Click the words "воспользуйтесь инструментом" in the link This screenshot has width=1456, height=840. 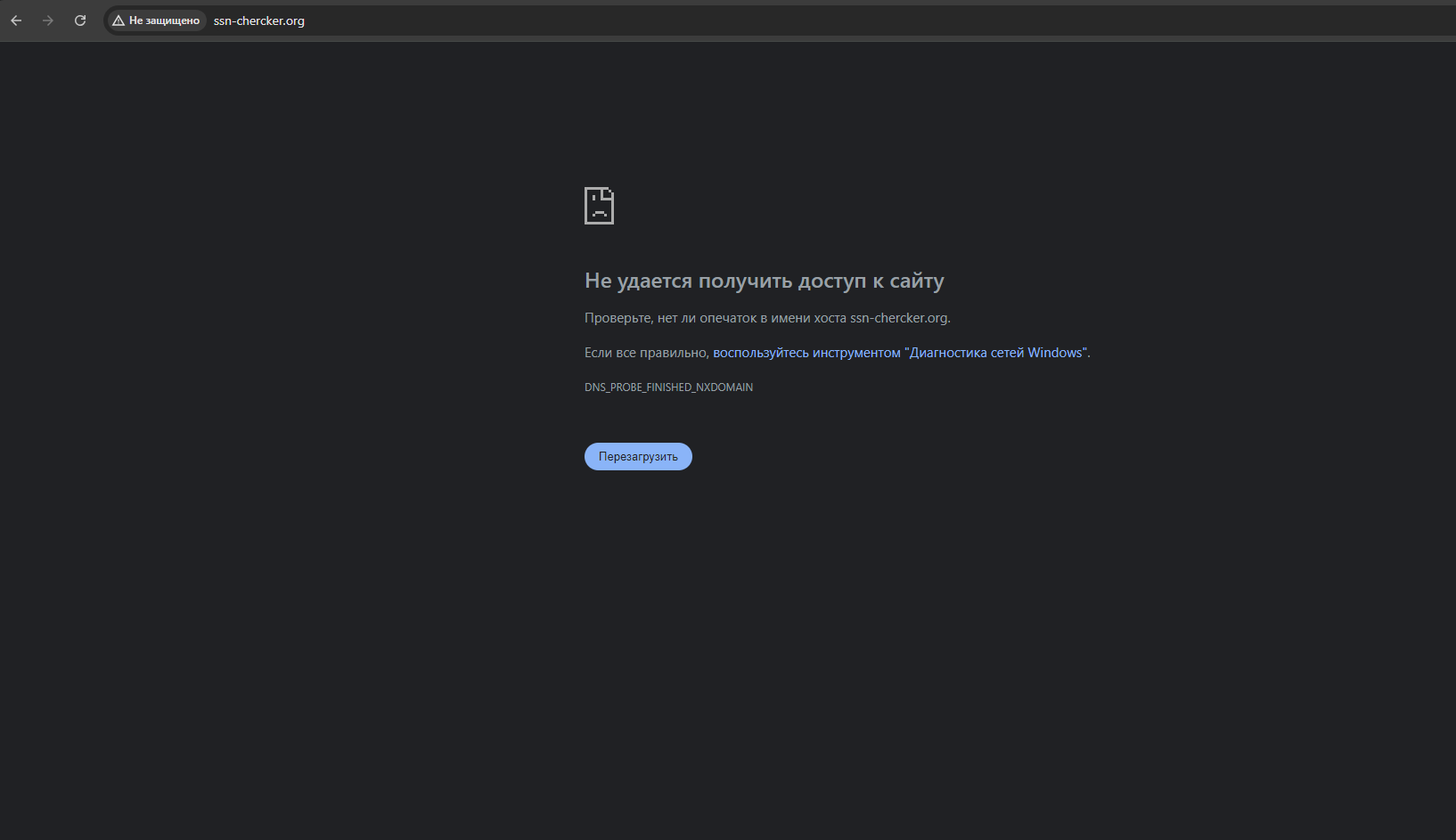click(x=806, y=353)
